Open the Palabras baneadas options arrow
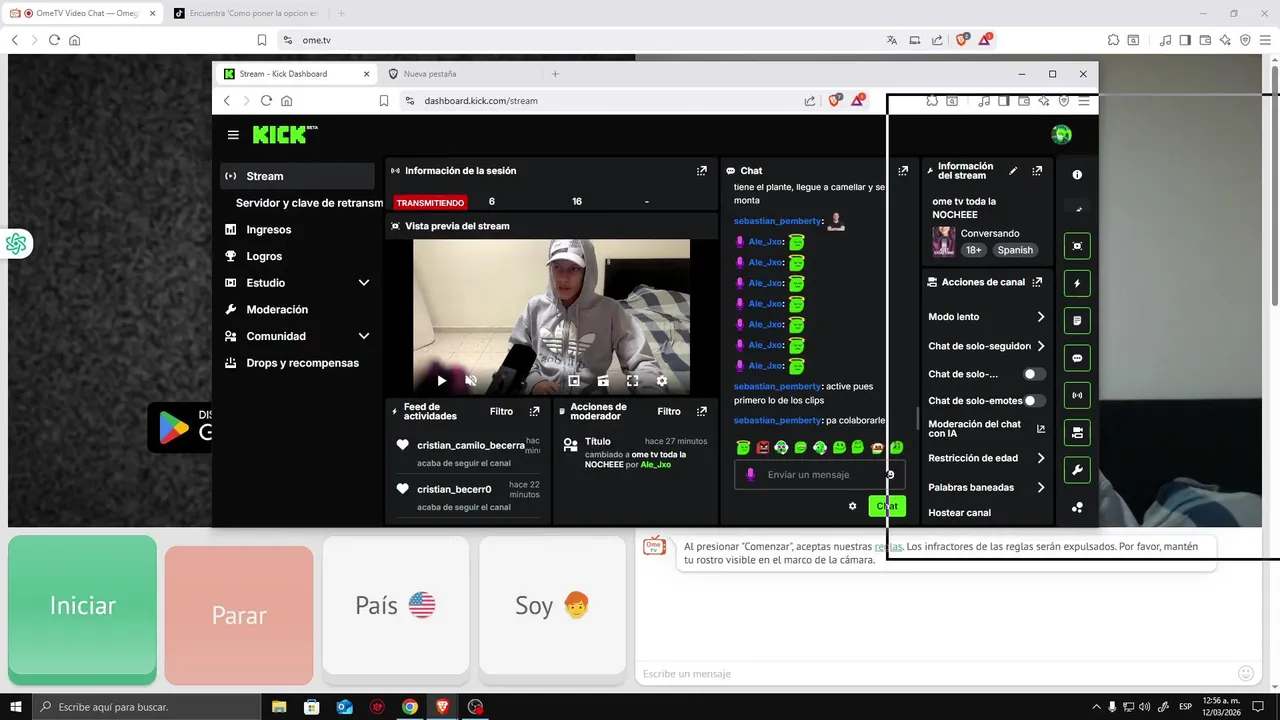 tap(1040, 488)
